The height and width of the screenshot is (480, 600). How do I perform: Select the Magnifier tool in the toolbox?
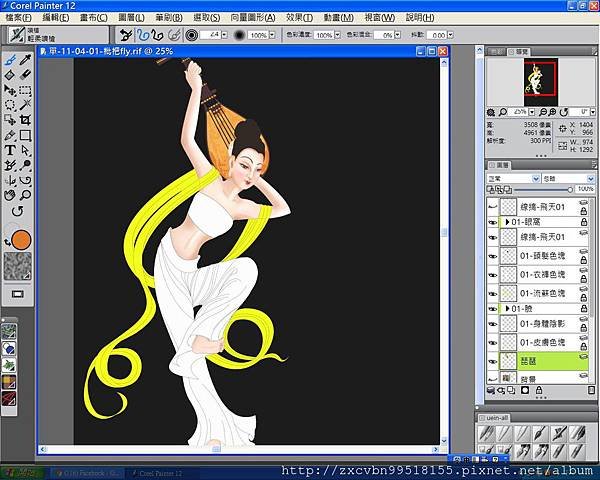pyautogui.click(x=25, y=195)
